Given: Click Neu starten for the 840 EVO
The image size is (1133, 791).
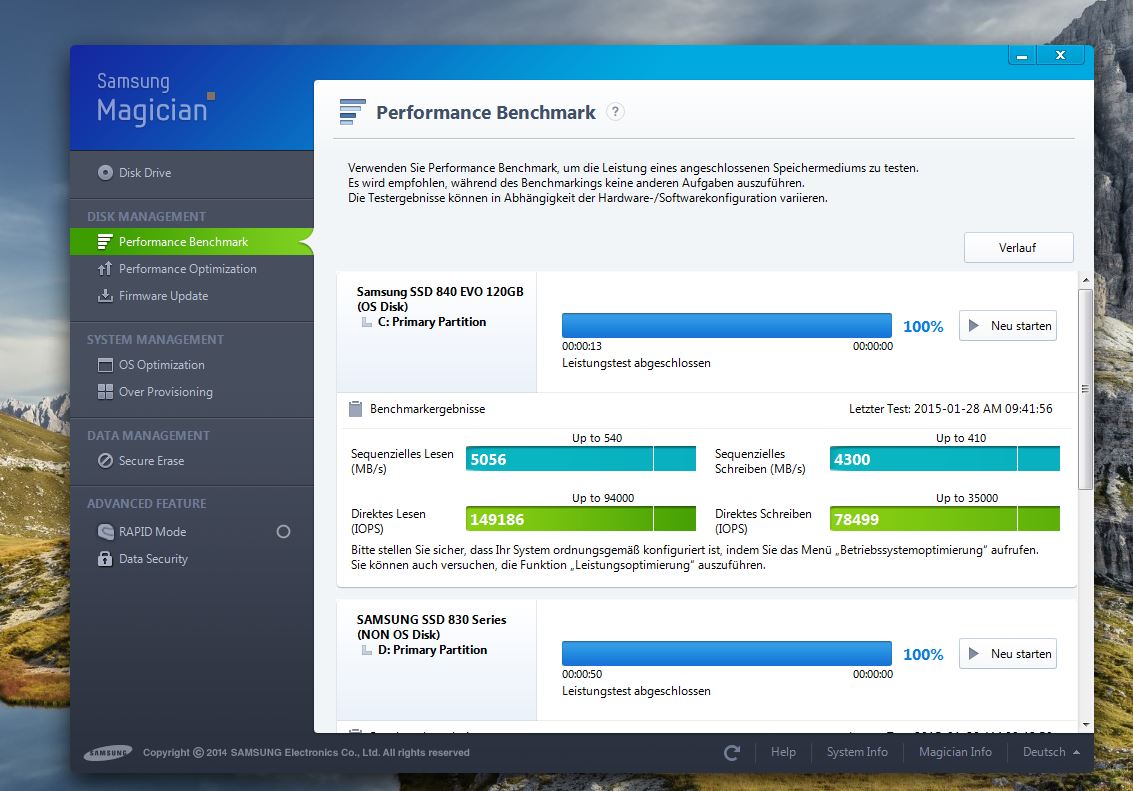Looking at the screenshot, I should pyautogui.click(x=1007, y=326).
